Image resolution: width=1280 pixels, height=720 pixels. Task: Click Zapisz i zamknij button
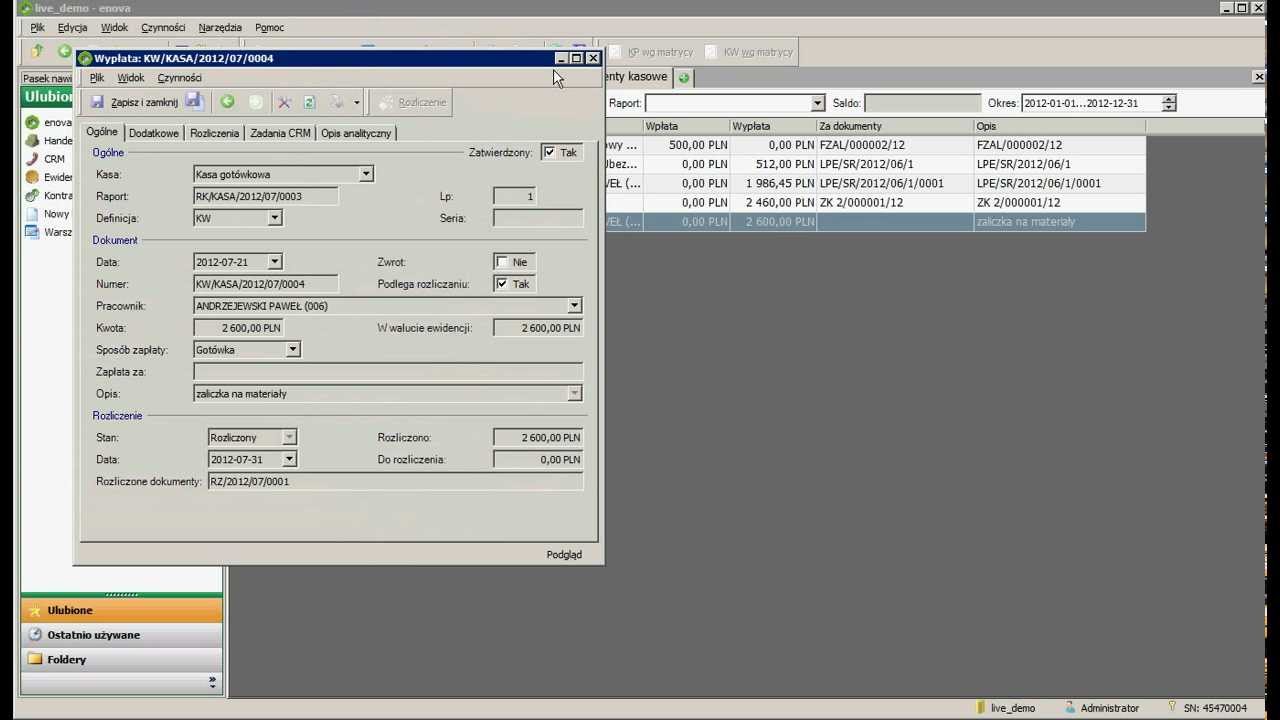point(133,102)
